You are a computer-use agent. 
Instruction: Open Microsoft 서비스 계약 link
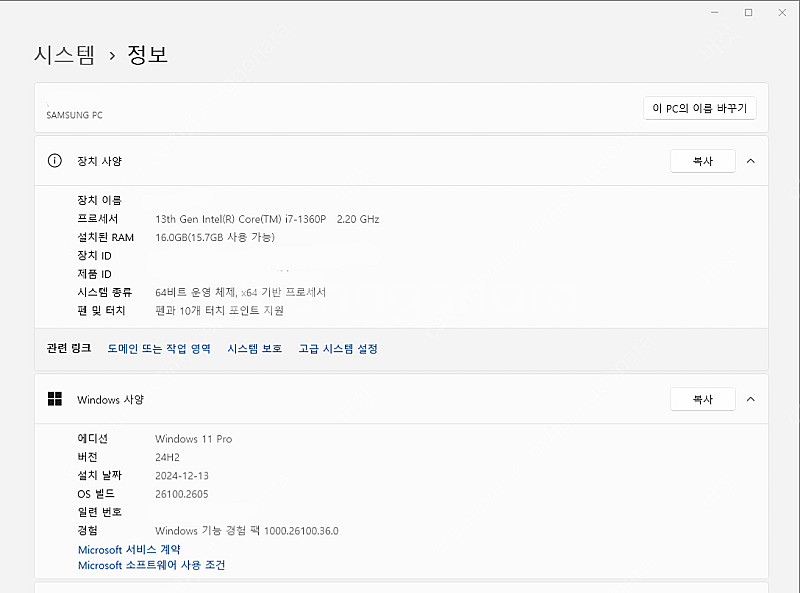[129, 550]
